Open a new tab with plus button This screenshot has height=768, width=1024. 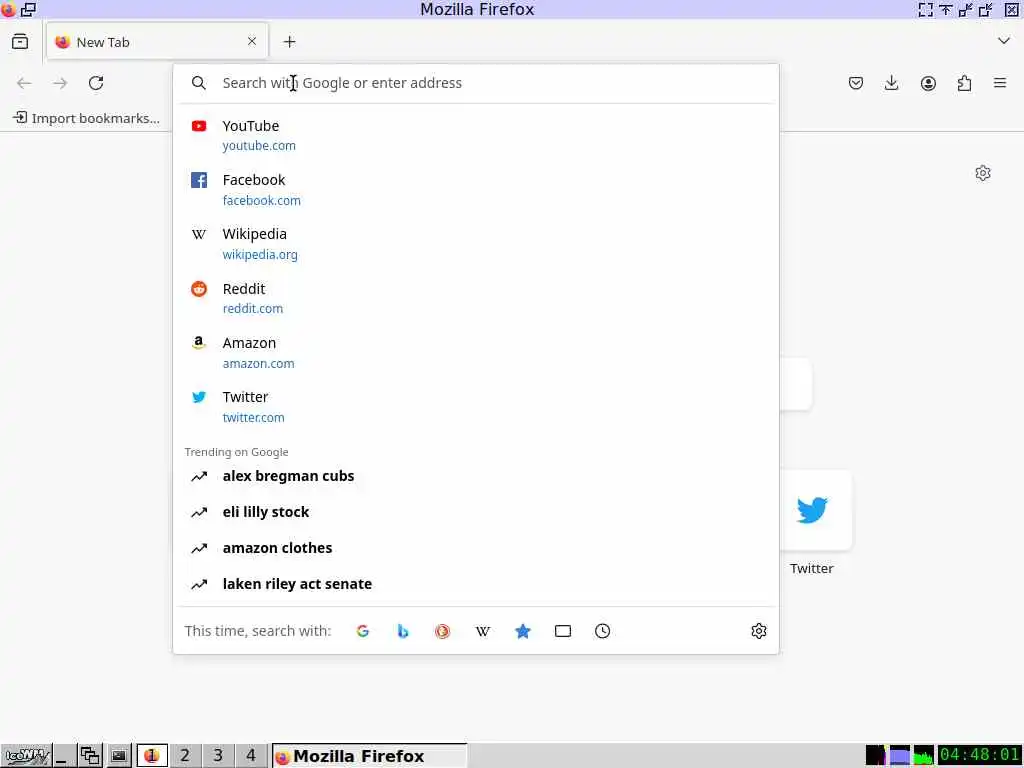pos(289,42)
